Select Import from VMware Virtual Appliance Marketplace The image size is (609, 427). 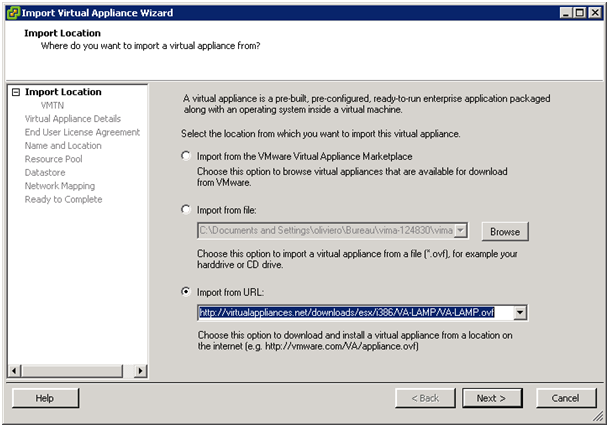pos(186,156)
